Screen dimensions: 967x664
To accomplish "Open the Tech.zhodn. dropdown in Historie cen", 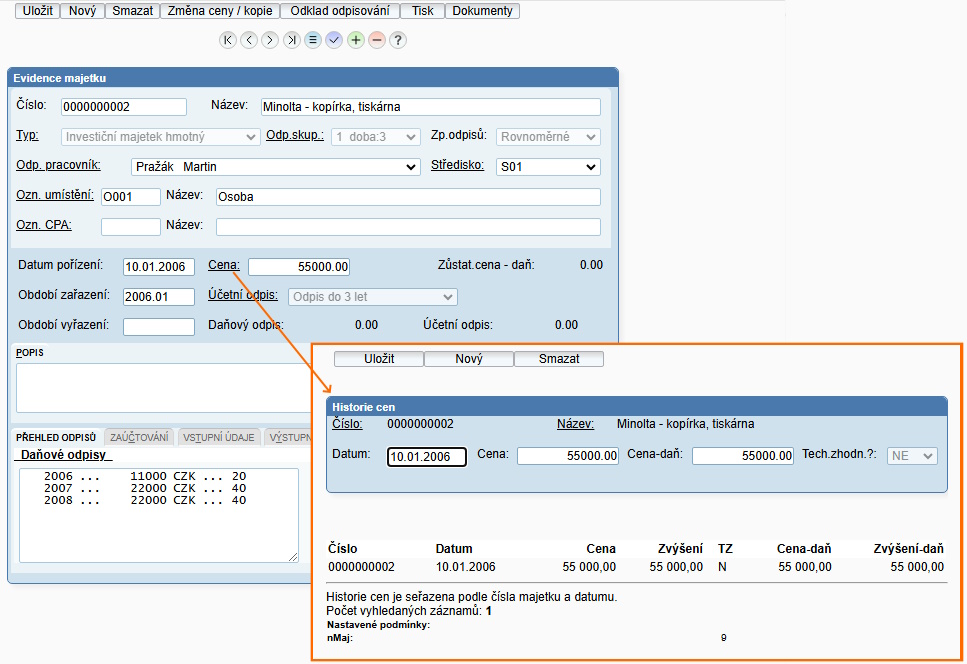I will pyautogui.click(x=912, y=455).
